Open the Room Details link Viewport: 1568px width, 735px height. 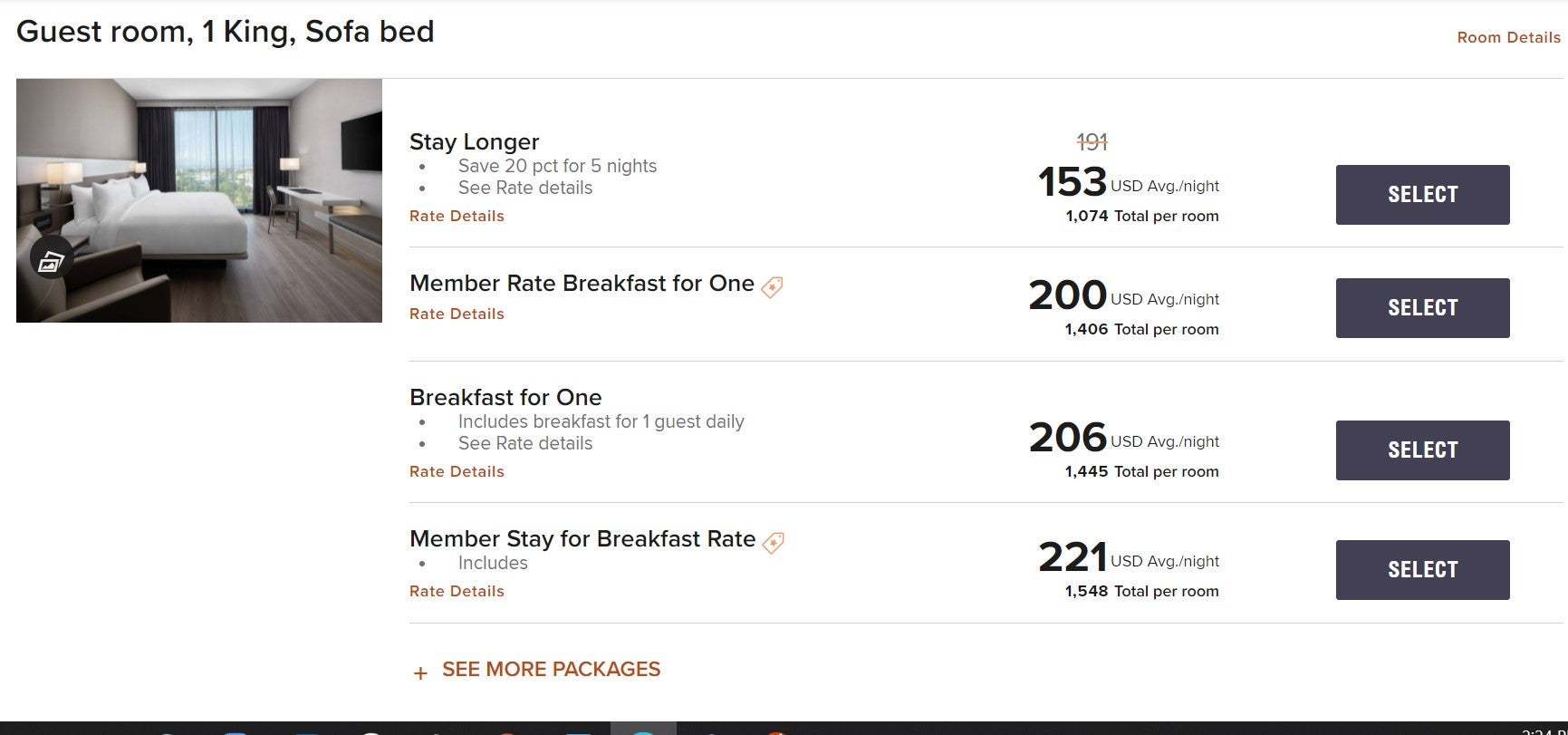1508,37
